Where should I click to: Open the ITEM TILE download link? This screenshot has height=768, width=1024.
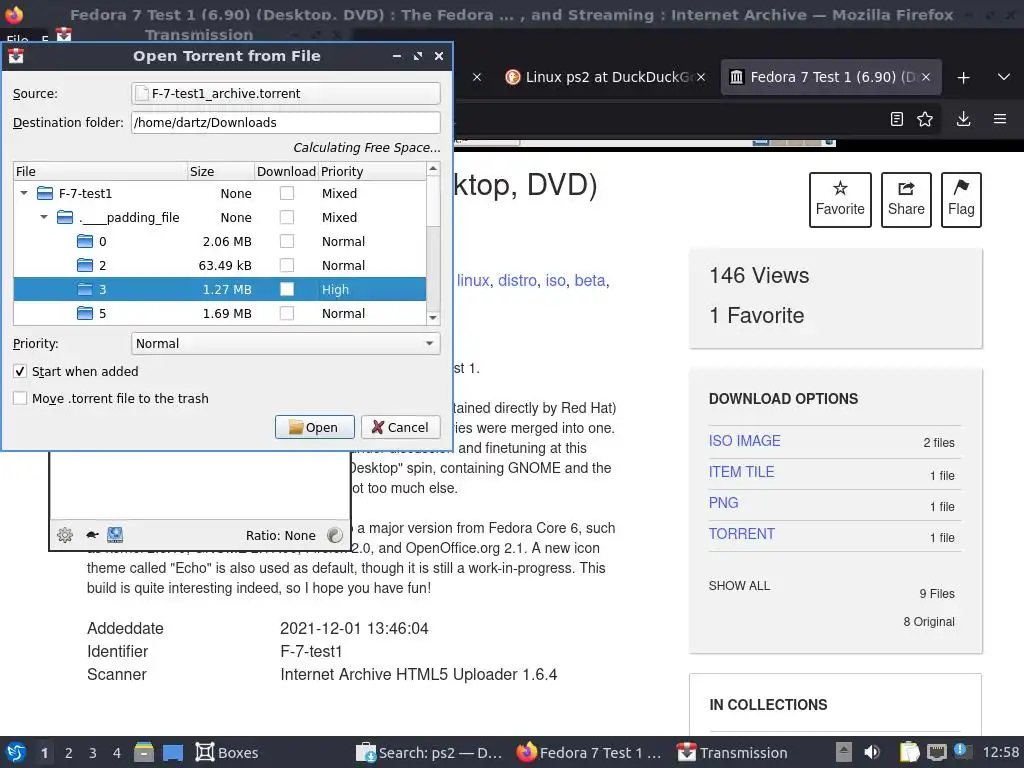[741, 472]
